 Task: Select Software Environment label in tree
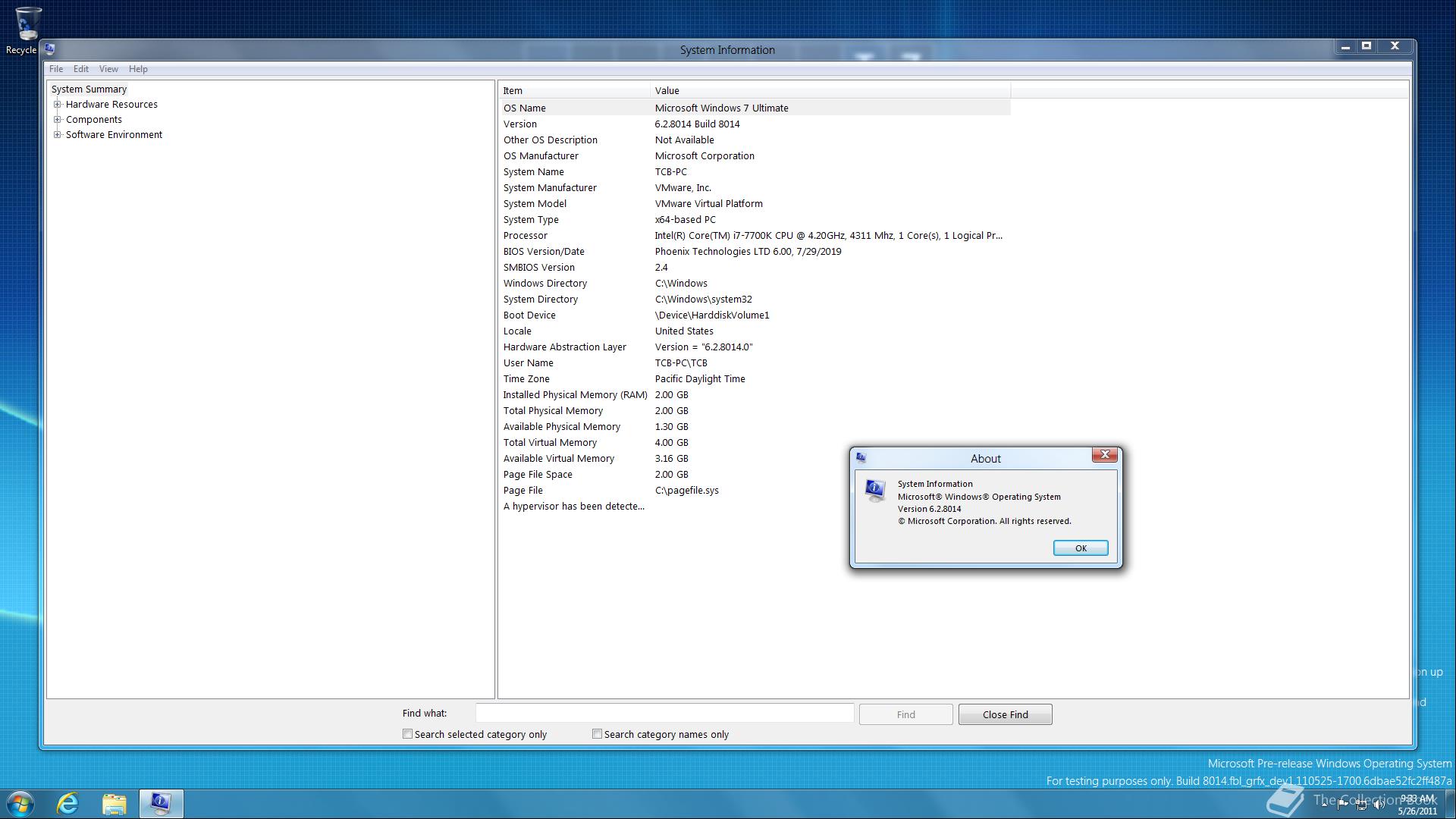point(114,135)
